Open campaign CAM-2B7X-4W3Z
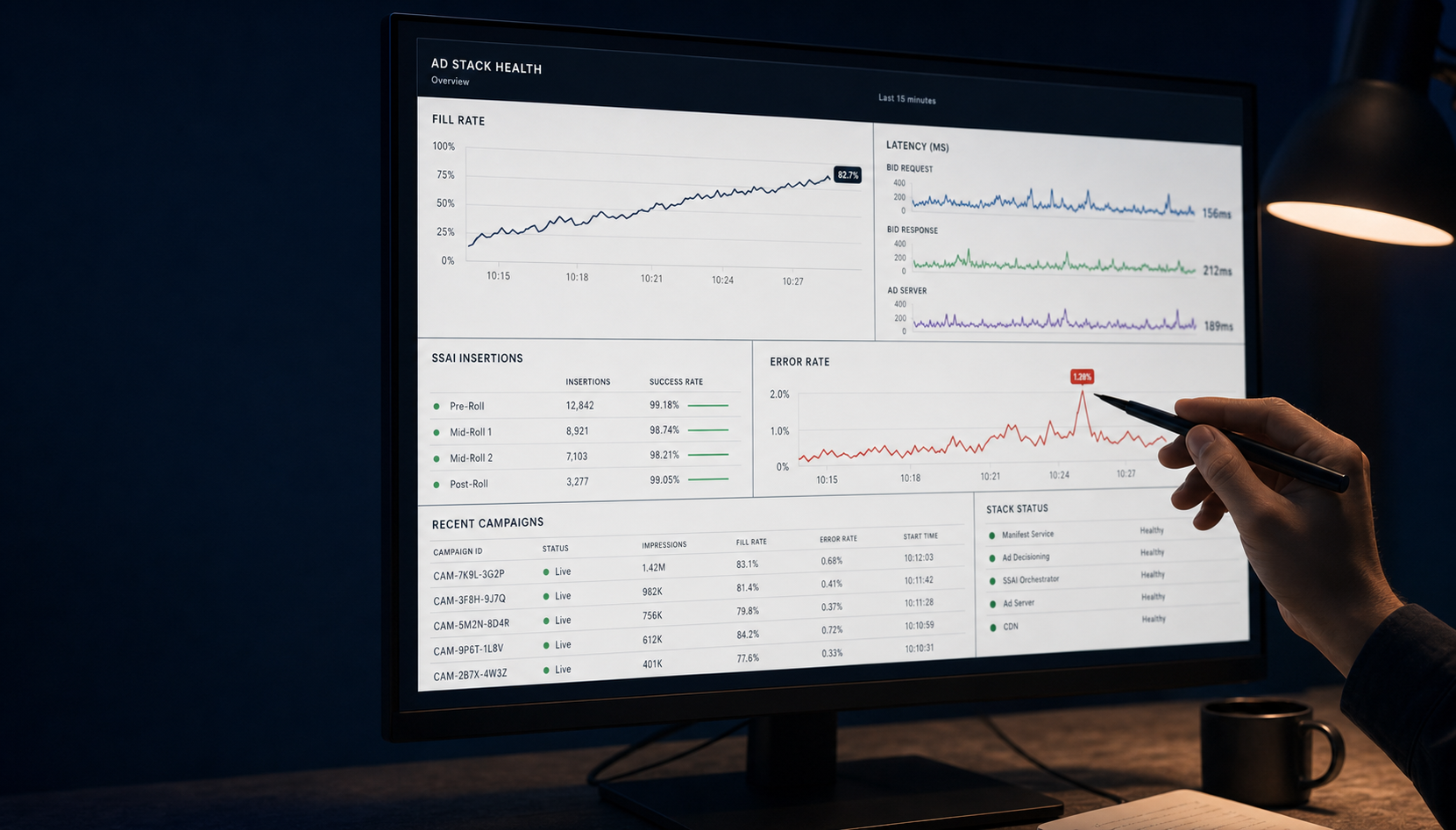 pyautogui.click(x=470, y=675)
